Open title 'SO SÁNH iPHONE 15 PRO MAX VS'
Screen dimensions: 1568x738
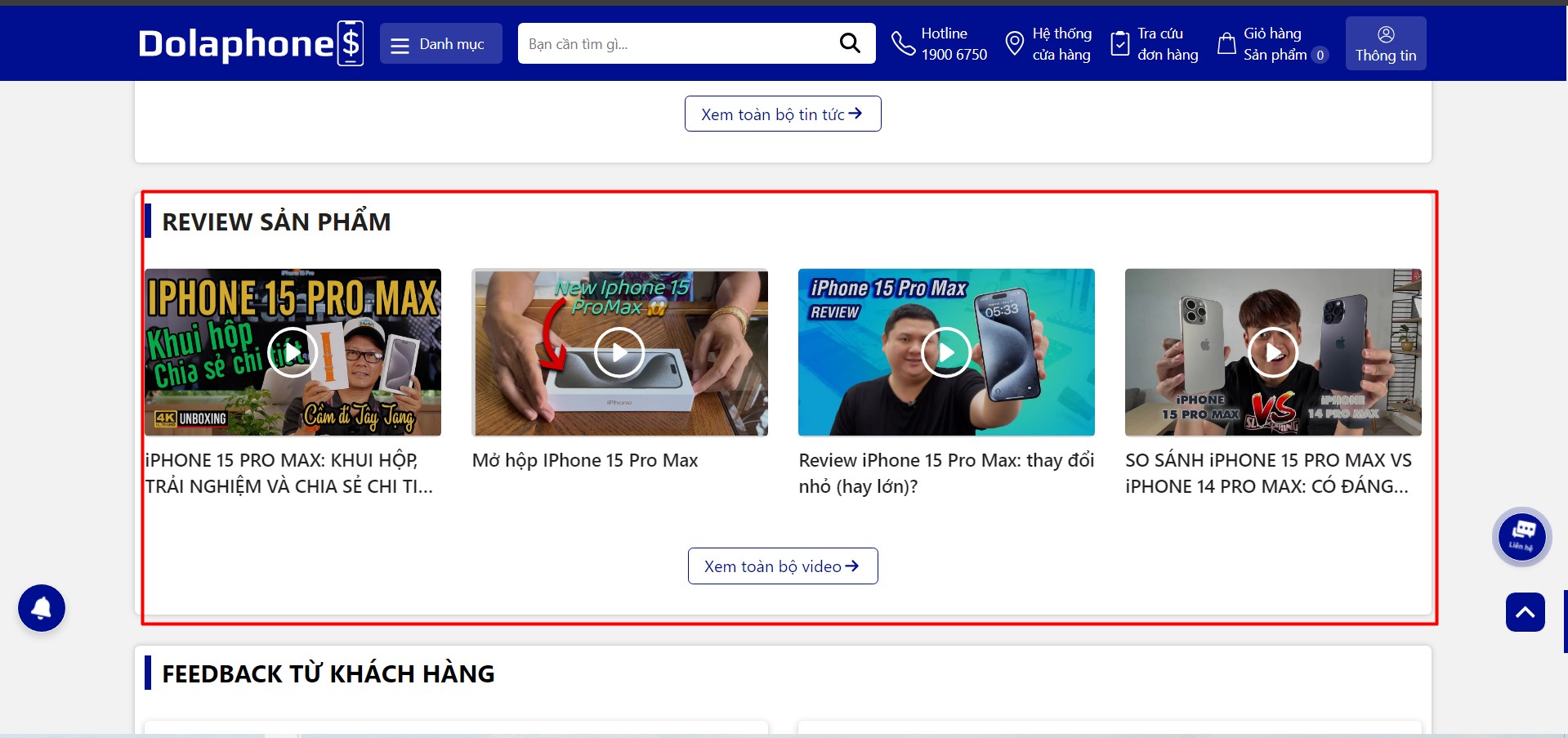tap(1268, 473)
